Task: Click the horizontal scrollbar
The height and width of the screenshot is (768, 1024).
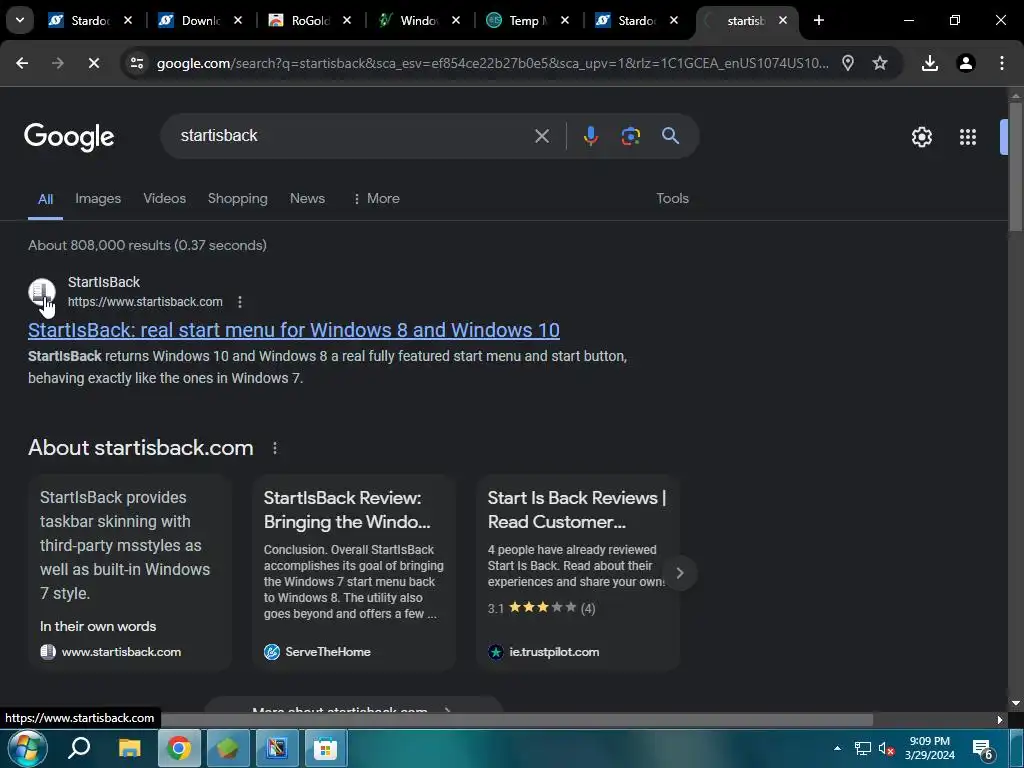Action: click(516, 720)
